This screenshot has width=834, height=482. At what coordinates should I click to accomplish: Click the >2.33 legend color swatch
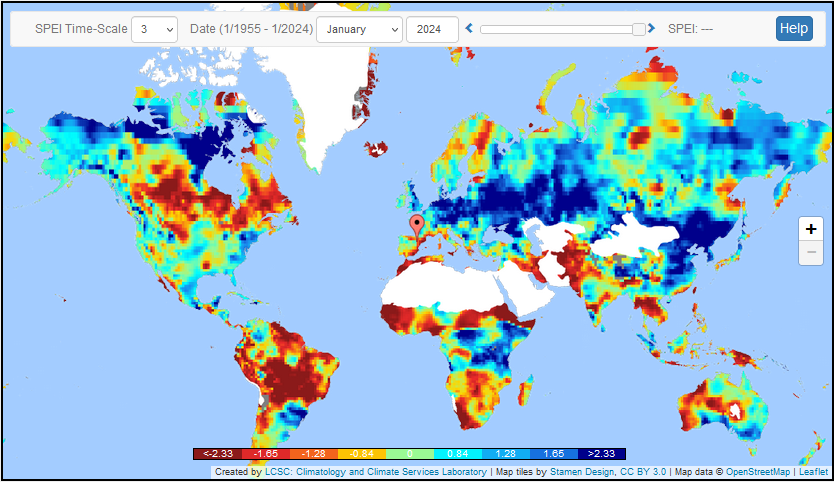pyautogui.click(x=602, y=454)
